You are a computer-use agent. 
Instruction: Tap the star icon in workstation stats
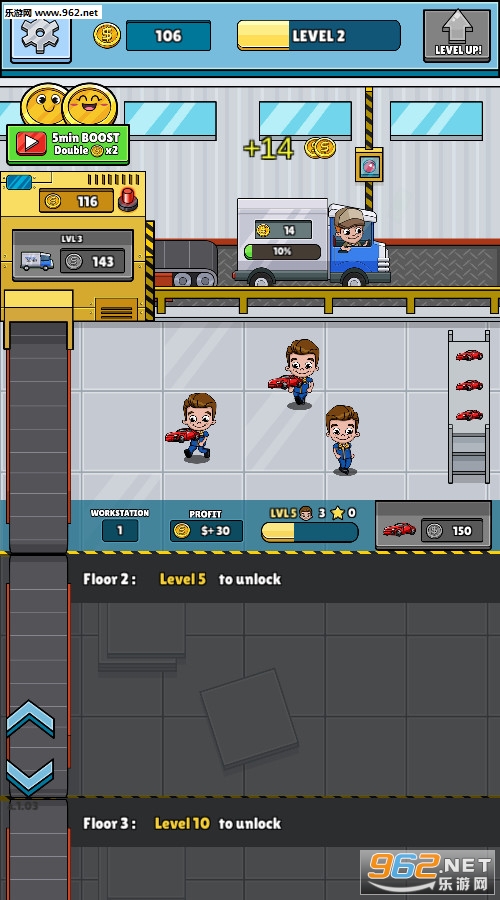(337, 513)
